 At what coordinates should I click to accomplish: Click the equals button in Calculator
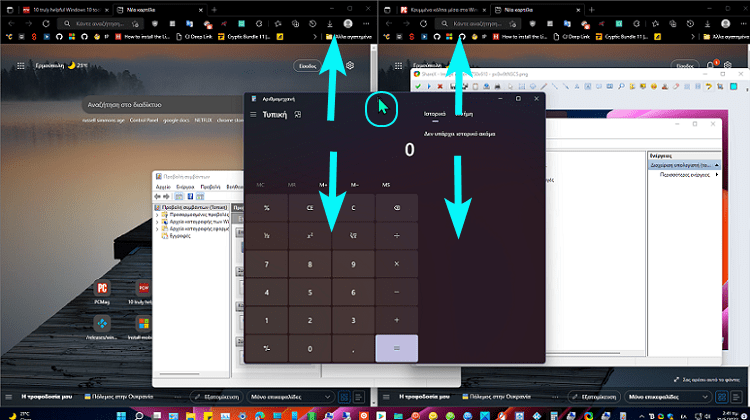point(397,349)
